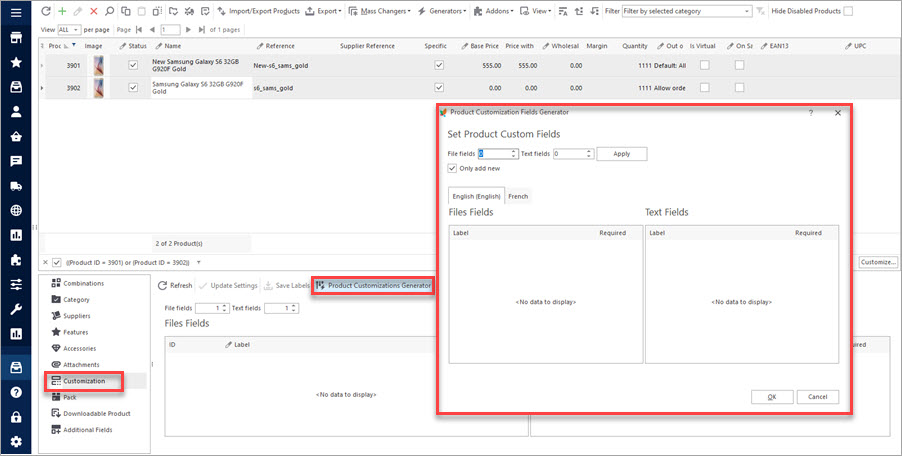The width and height of the screenshot is (902, 456).
Task: Open help question mark in generator dialog
Action: point(811,113)
